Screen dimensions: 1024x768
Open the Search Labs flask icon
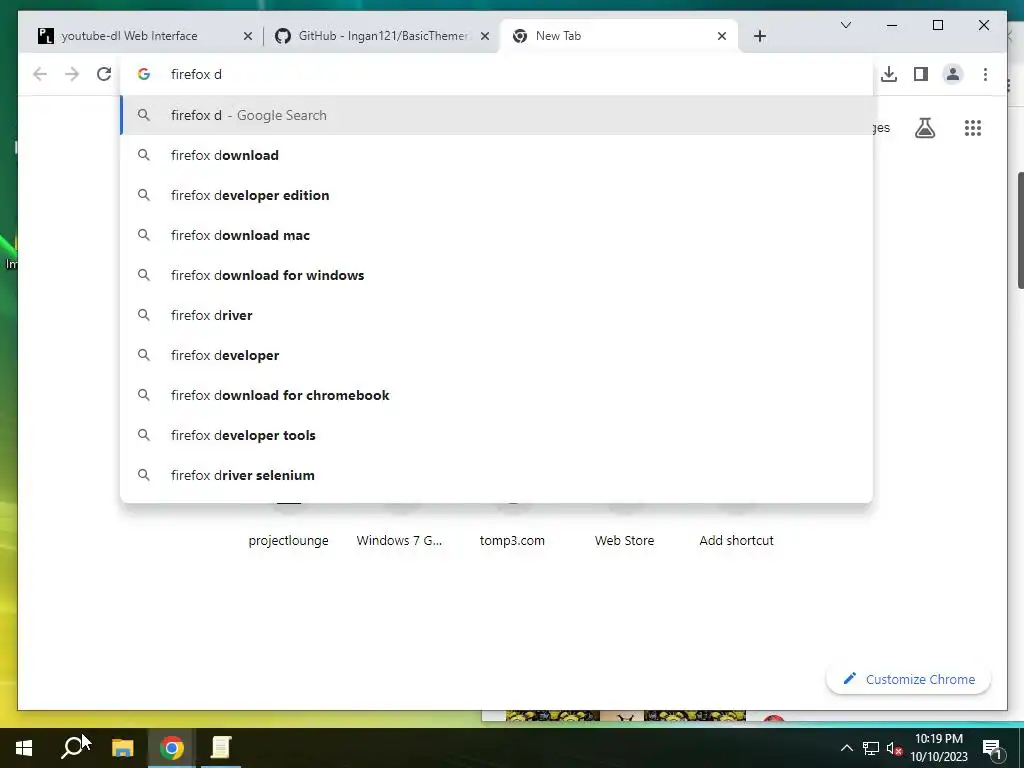pos(925,128)
